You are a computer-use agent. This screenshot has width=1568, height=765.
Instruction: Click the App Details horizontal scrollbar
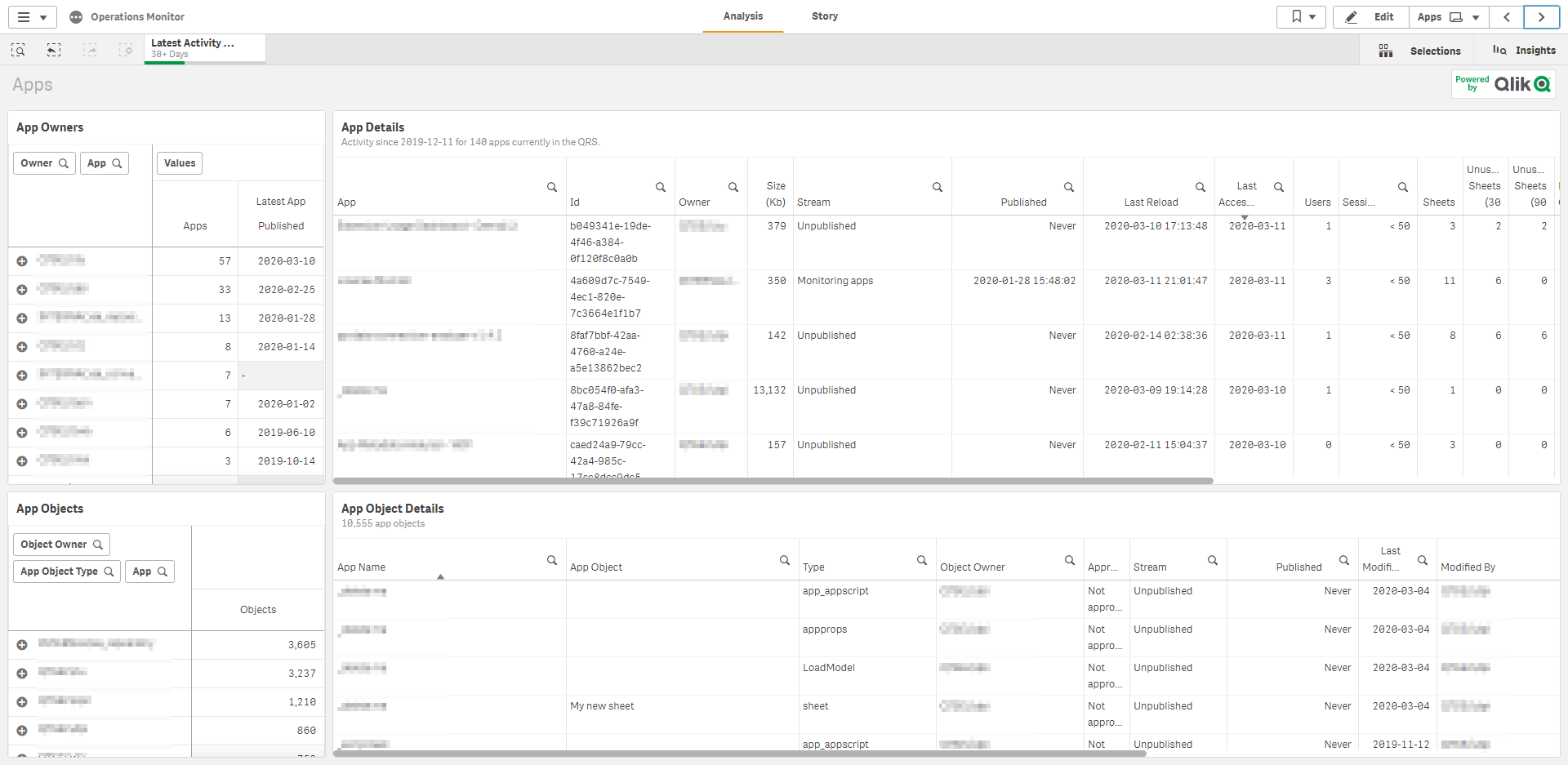click(x=773, y=481)
